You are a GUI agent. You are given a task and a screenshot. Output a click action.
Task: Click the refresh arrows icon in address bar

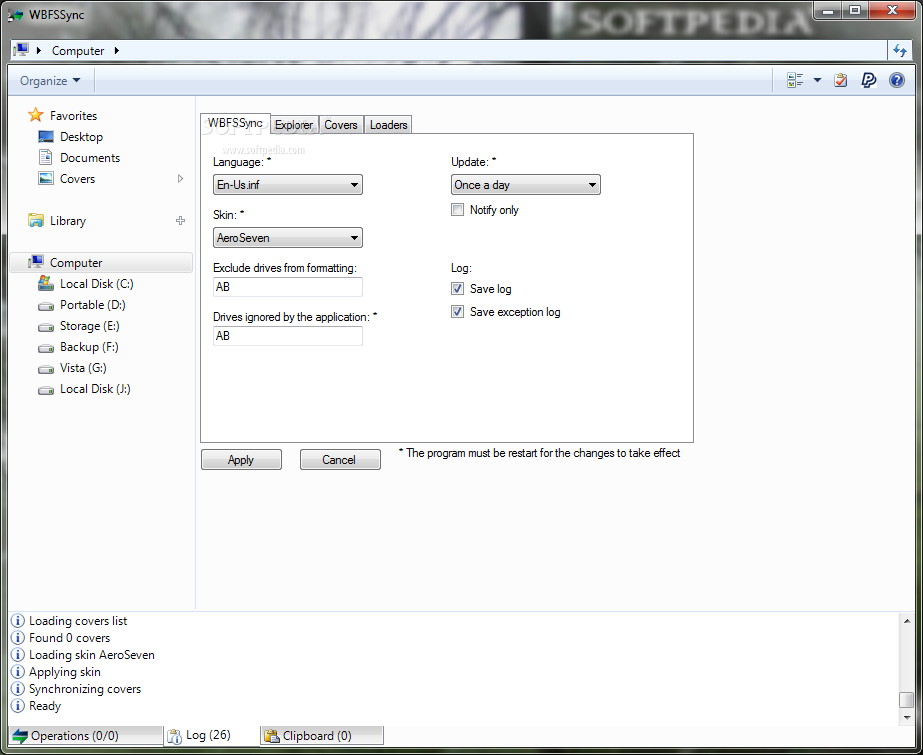pos(899,51)
